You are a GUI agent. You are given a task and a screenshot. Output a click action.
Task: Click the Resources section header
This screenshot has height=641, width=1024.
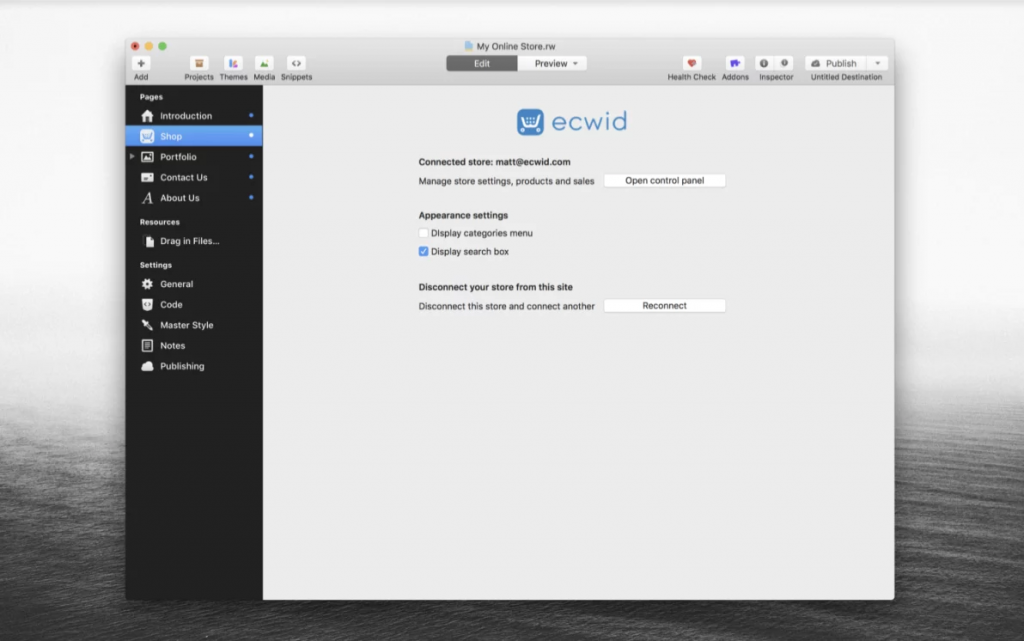159,222
